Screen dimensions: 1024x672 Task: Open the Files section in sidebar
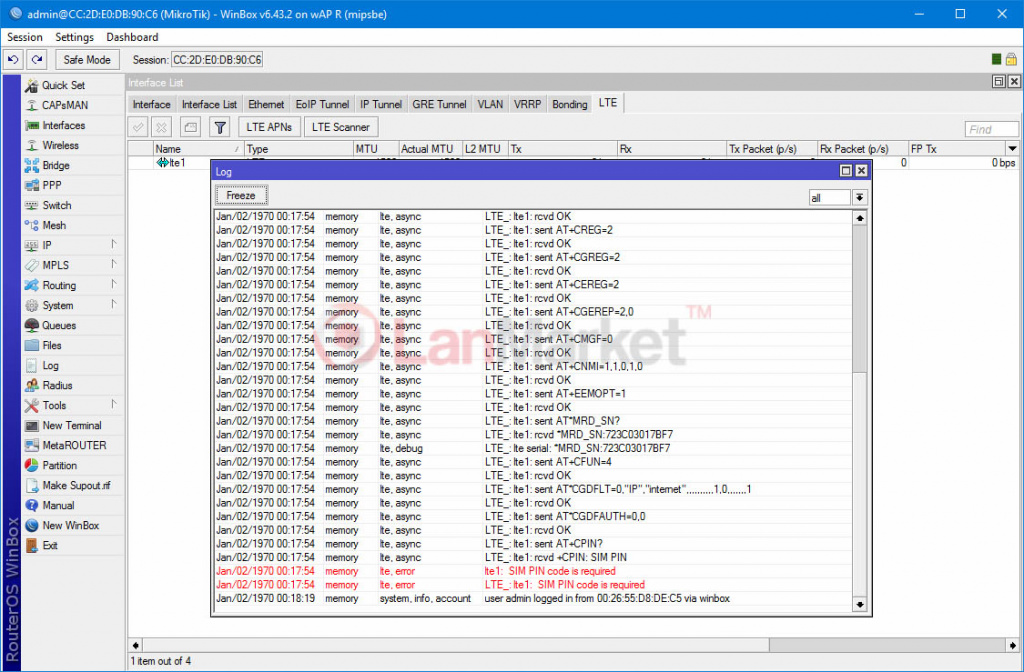(x=52, y=345)
